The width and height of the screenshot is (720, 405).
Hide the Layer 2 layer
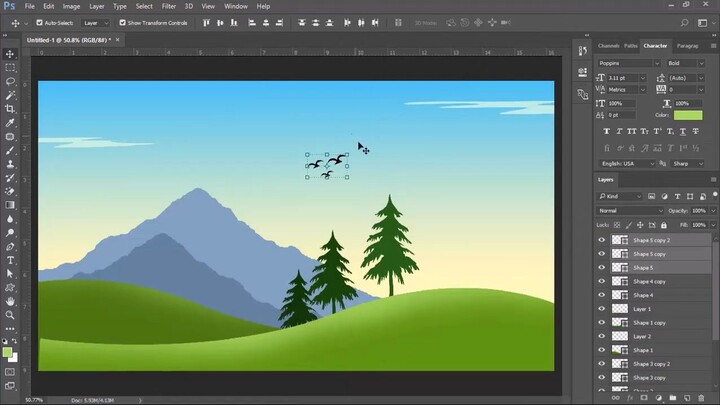pyautogui.click(x=602, y=336)
